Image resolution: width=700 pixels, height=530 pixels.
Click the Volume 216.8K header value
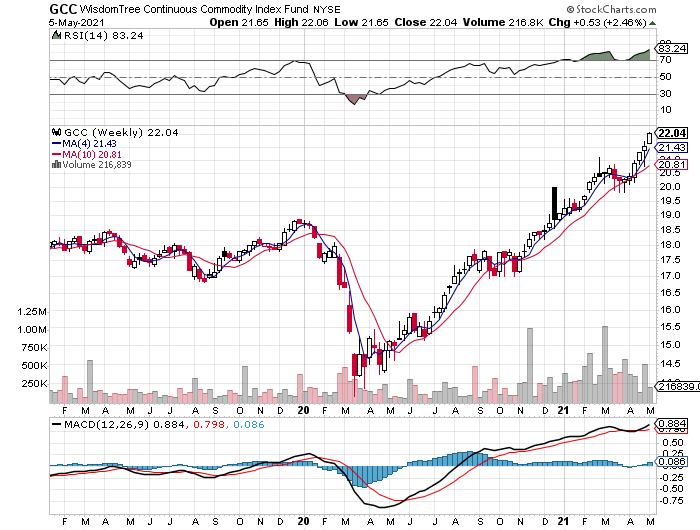[503, 22]
